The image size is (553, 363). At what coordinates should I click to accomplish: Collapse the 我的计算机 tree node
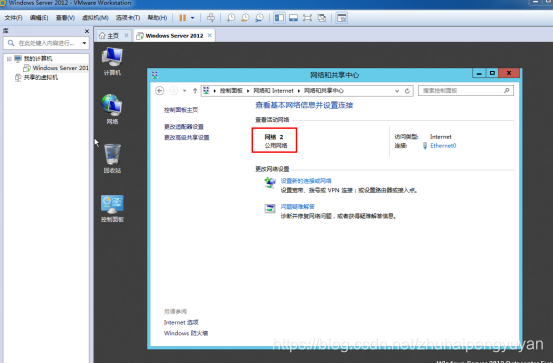click(x=10, y=59)
